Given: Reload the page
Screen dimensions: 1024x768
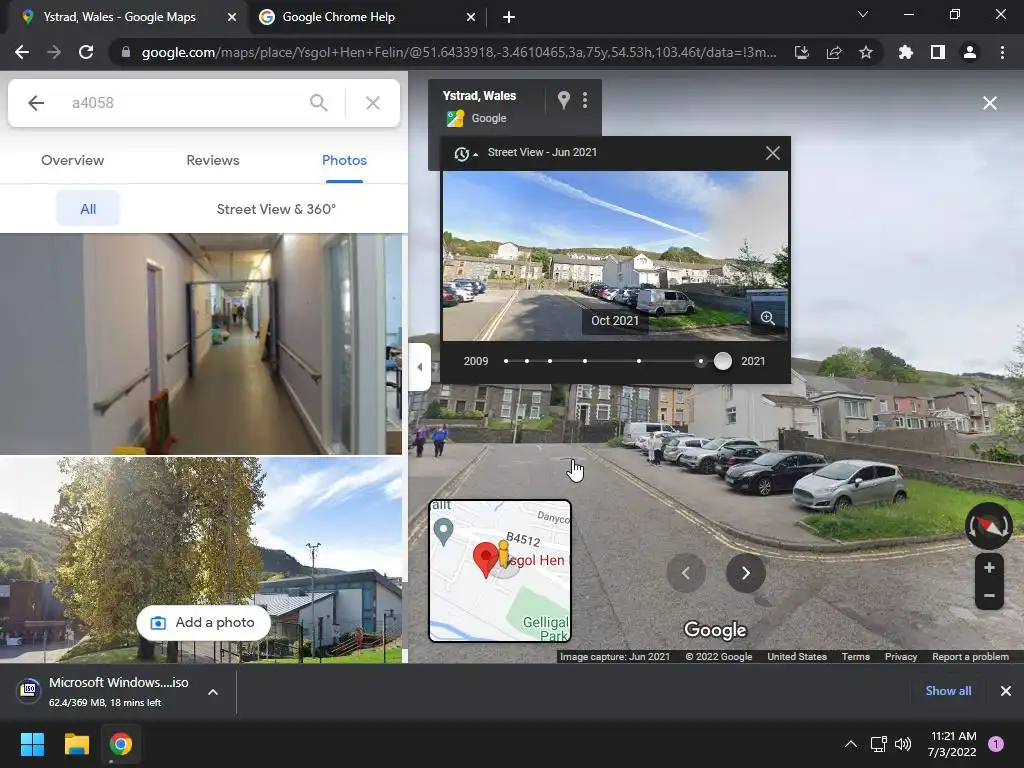Looking at the screenshot, I should (x=86, y=52).
